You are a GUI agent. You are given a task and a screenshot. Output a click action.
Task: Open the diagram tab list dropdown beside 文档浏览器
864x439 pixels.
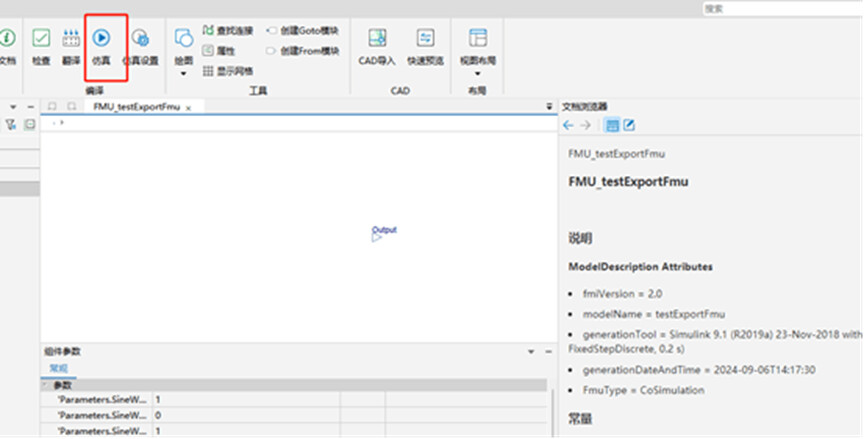[549, 107]
